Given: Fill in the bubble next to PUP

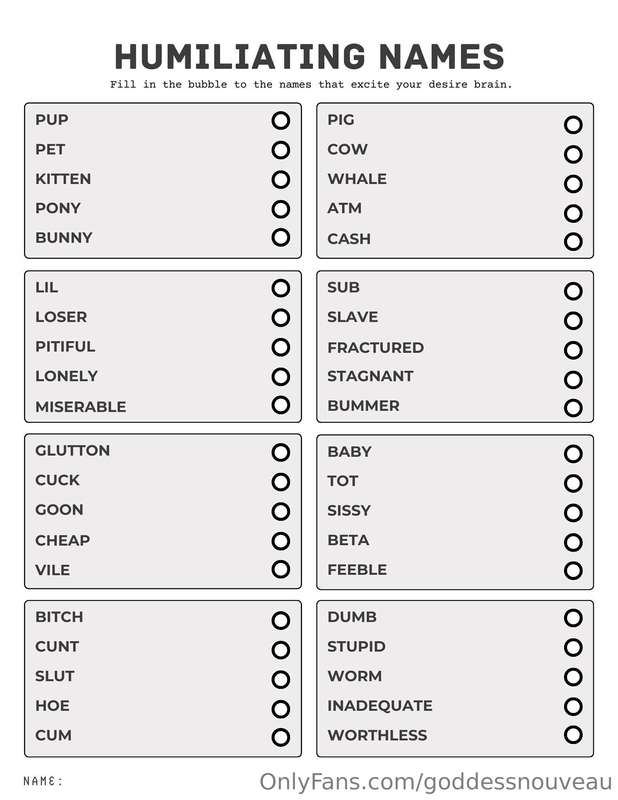Looking at the screenshot, I should tap(281, 121).
